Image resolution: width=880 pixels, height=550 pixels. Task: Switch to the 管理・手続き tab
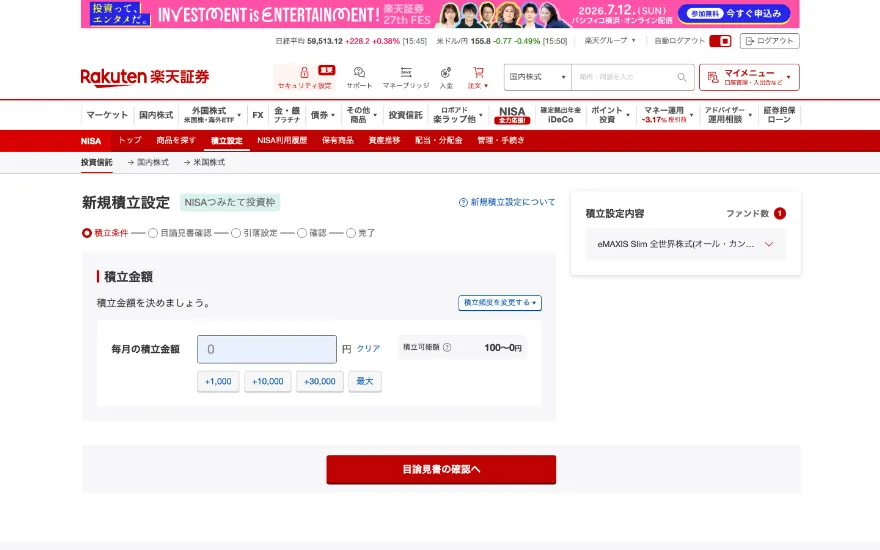coord(501,140)
